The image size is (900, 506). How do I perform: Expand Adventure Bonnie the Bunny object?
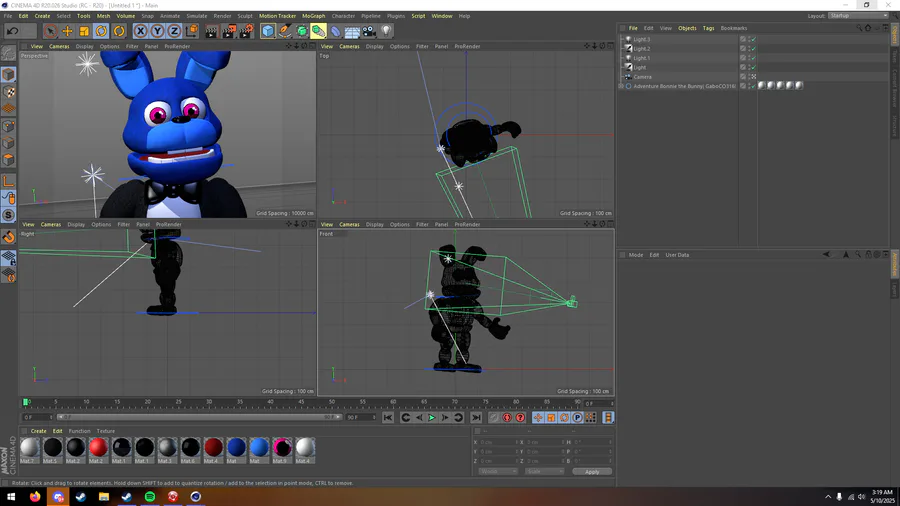tap(621, 86)
